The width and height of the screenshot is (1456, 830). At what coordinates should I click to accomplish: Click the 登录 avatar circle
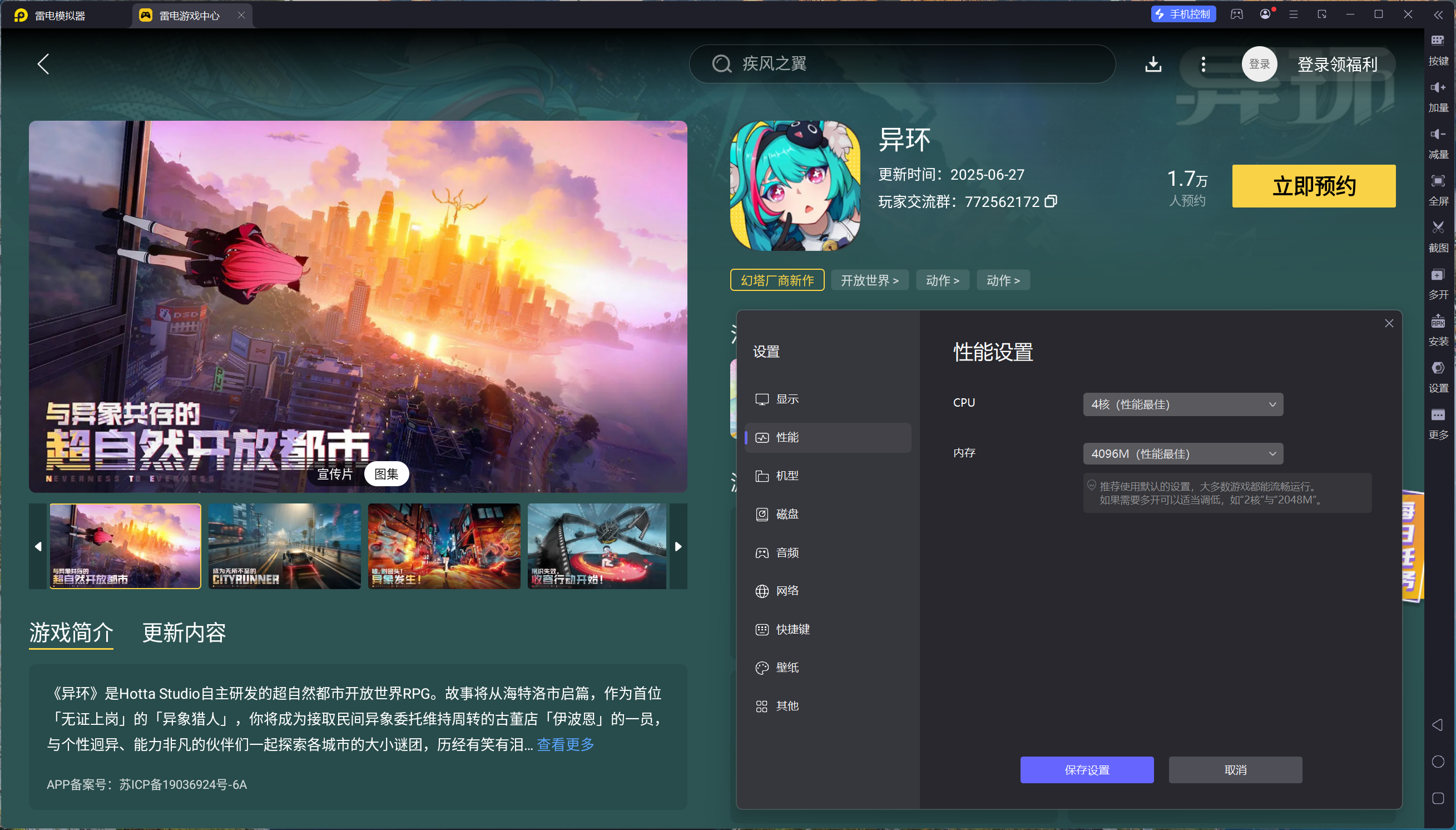point(1259,64)
